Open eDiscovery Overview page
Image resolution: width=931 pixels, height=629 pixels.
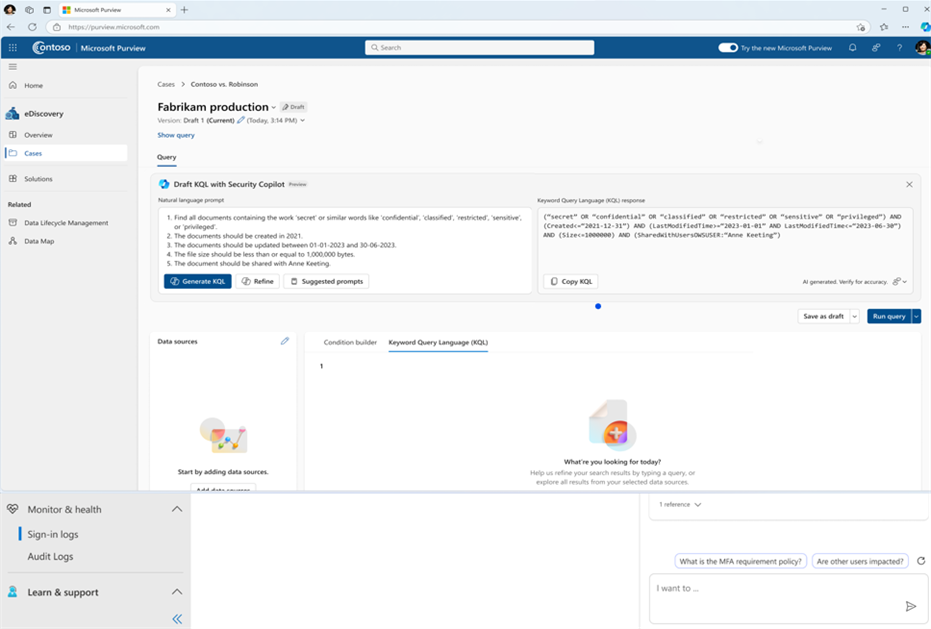pos(38,135)
